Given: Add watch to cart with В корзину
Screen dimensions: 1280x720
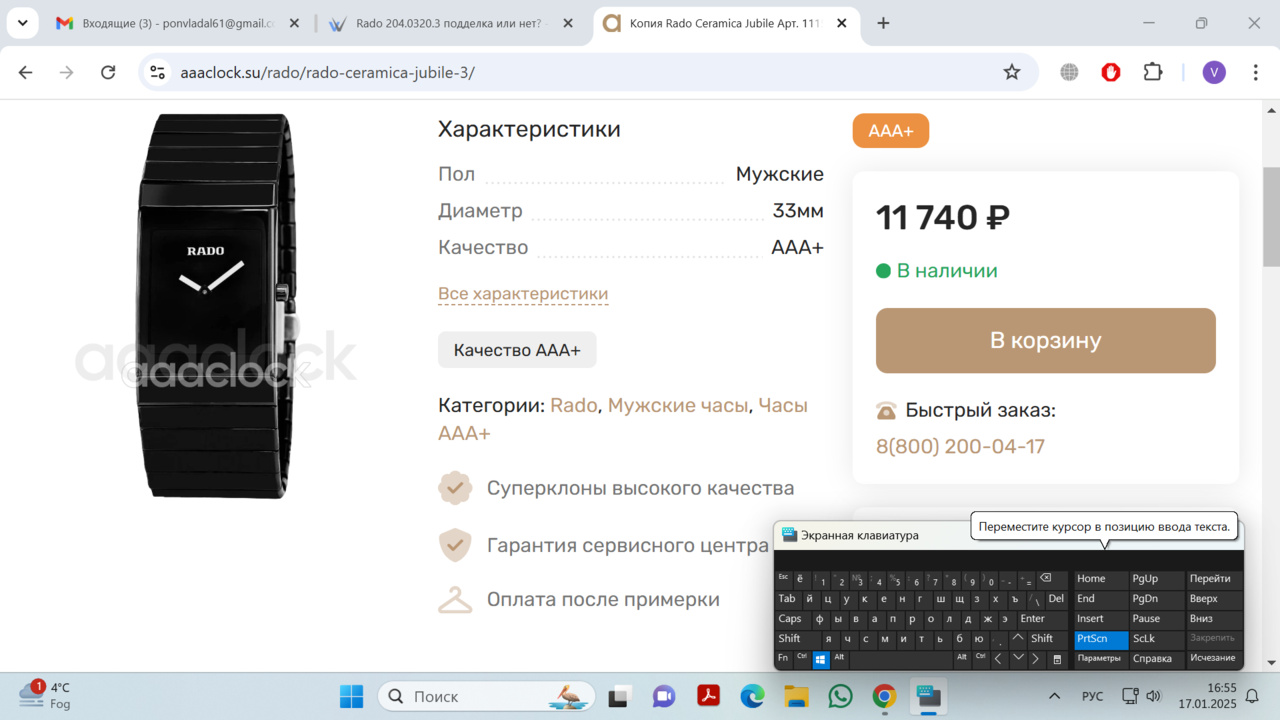Looking at the screenshot, I should (x=1046, y=340).
